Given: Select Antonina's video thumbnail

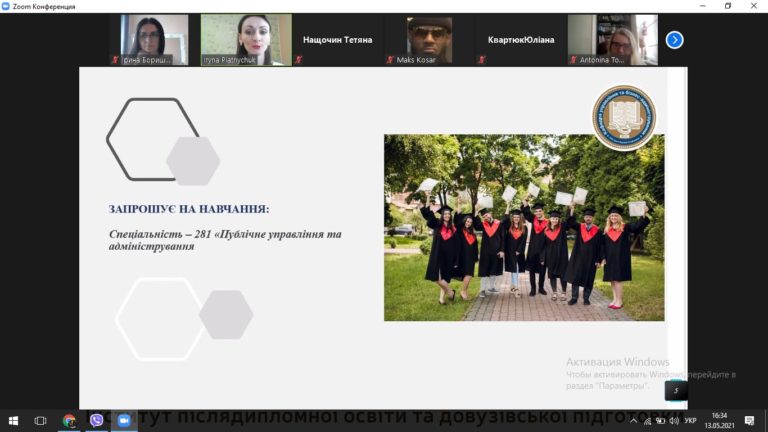Looking at the screenshot, I should pos(612,40).
